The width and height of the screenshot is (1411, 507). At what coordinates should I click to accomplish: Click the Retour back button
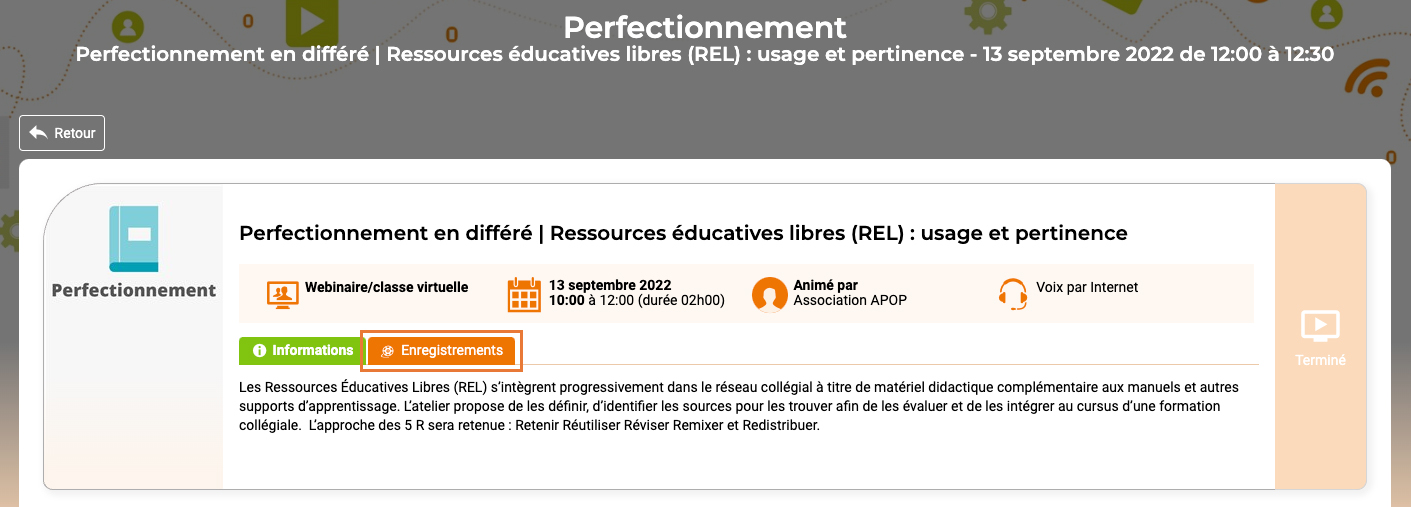click(62, 133)
